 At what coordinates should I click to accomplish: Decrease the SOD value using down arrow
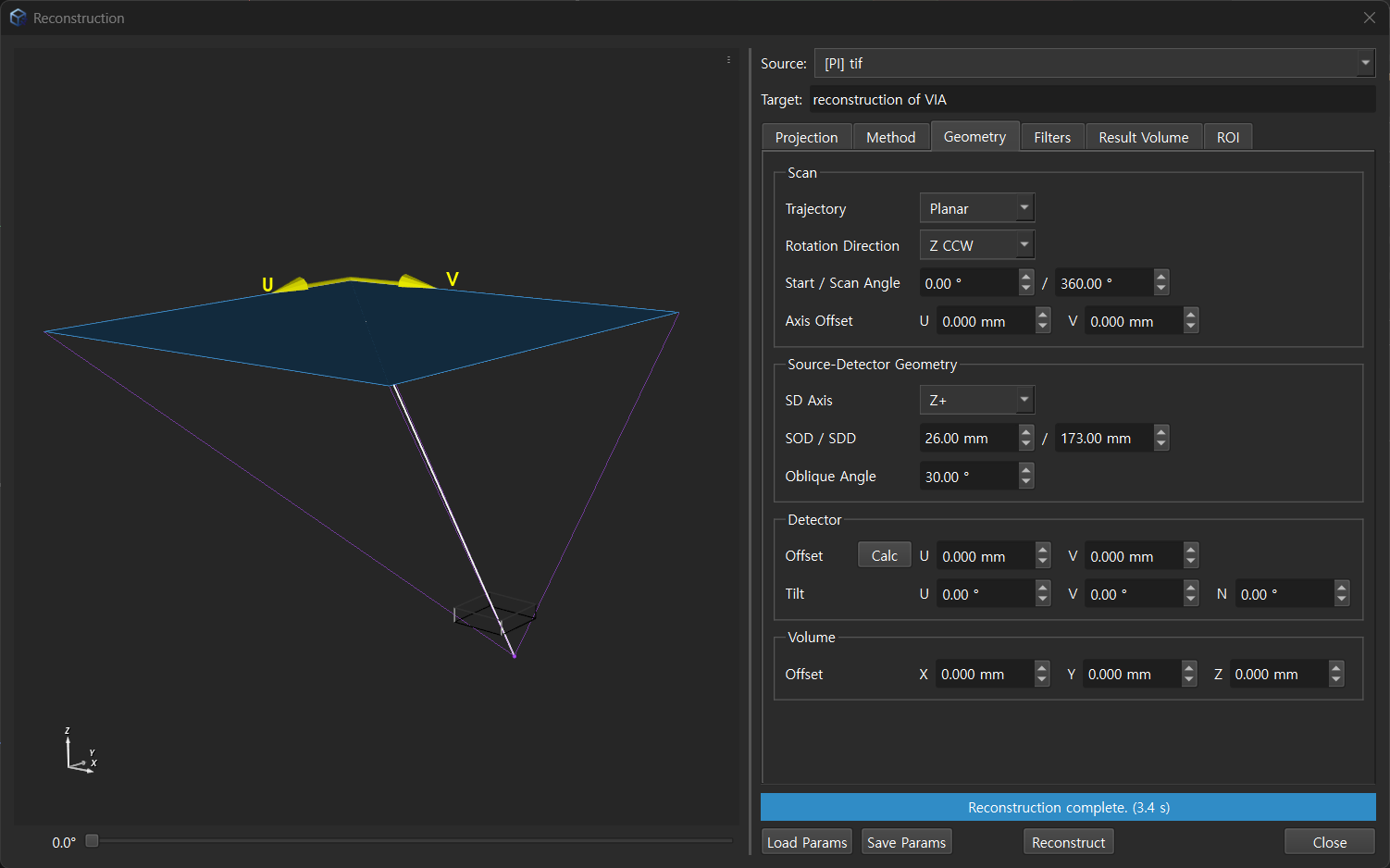[x=1025, y=442]
